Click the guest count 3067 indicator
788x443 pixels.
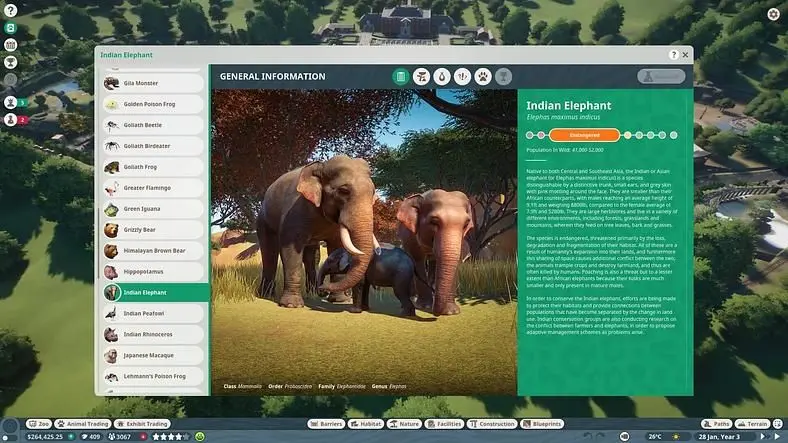point(120,437)
